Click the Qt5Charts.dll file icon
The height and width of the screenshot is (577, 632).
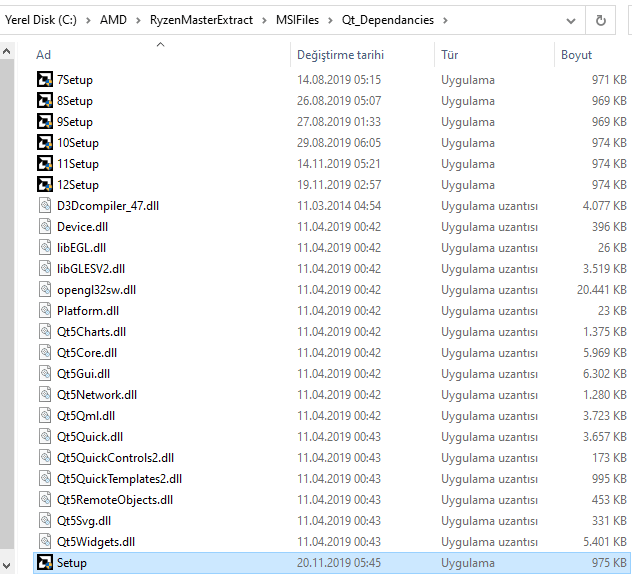[45, 331]
